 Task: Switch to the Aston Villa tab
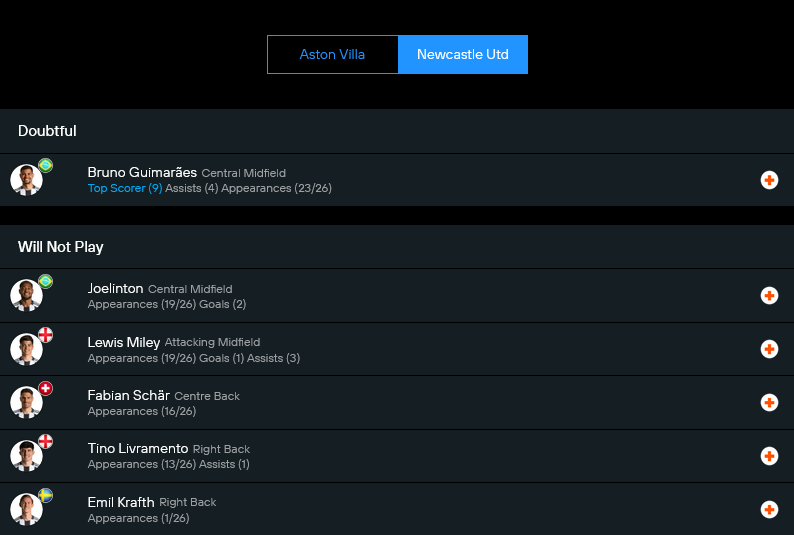pos(332,55)
